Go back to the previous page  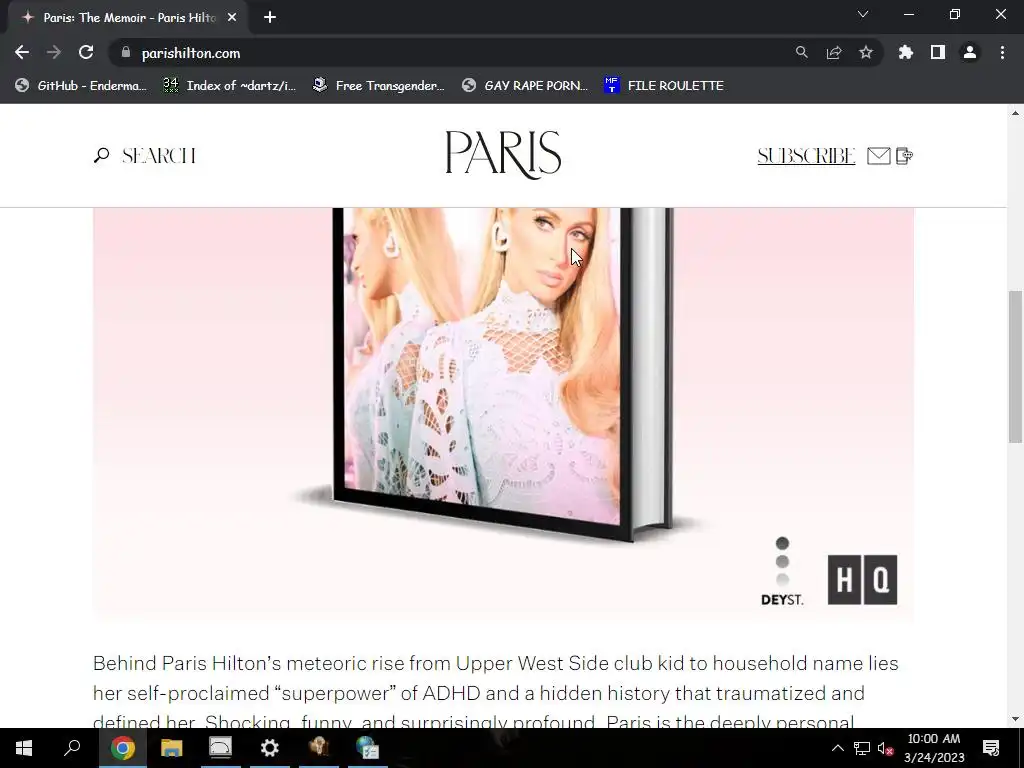(22, 52)
